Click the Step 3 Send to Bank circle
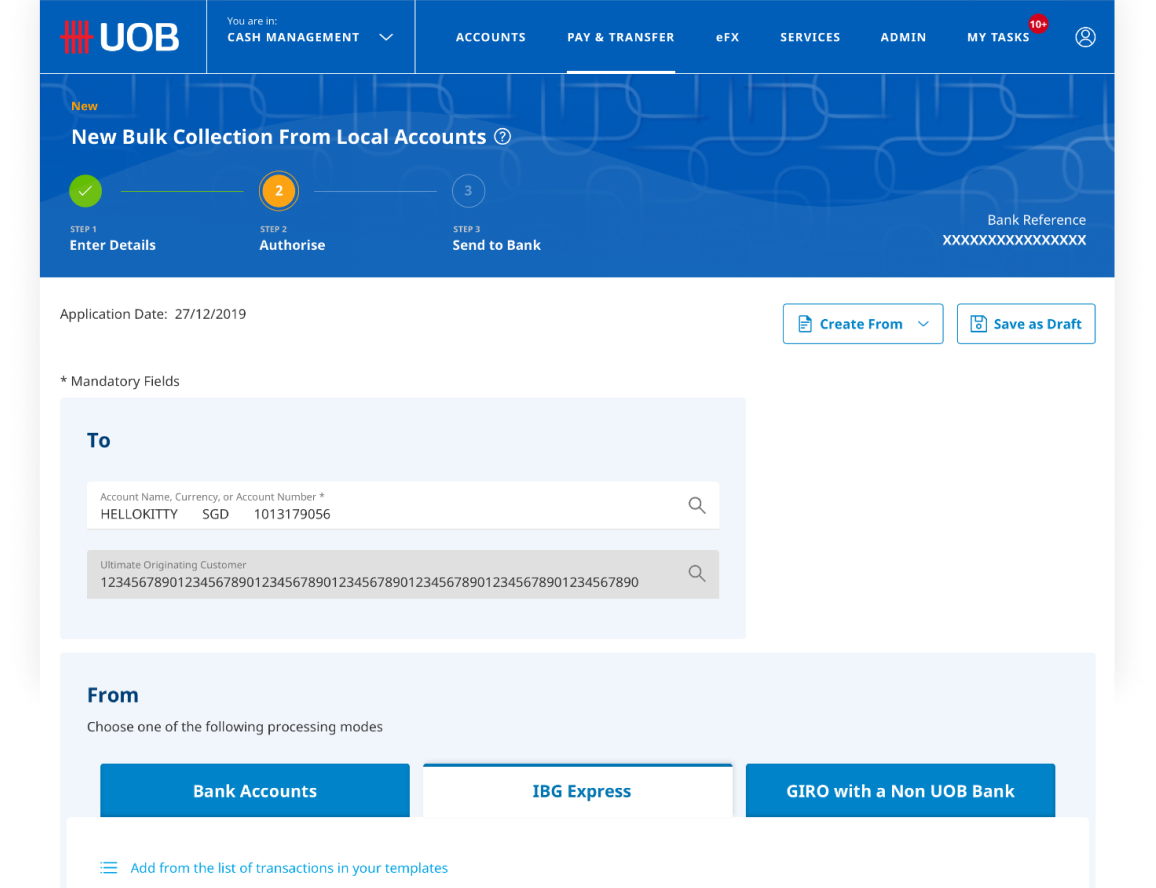The width and height of the screenshot is (1156, 888). [468, 191]
